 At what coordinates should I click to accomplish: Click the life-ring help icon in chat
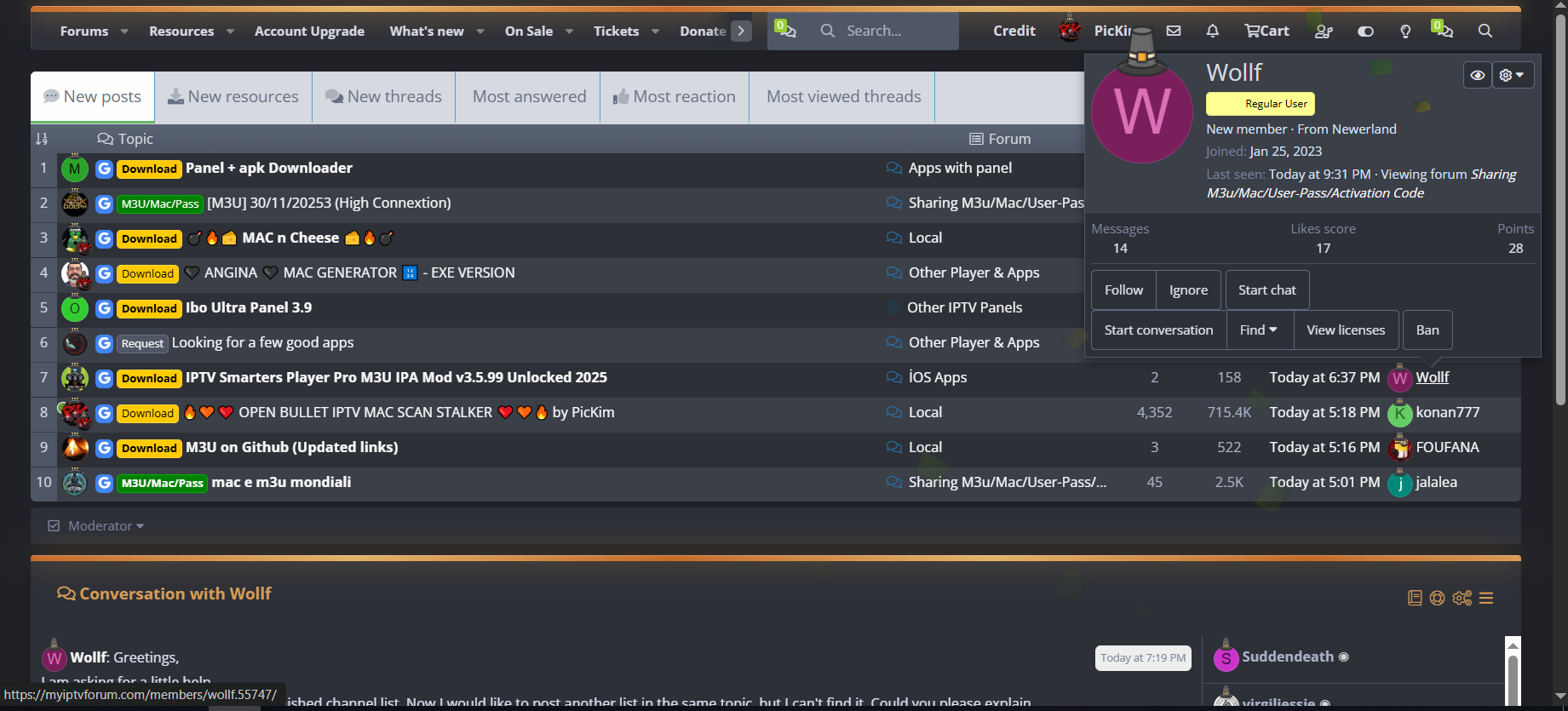[1438, 598]
